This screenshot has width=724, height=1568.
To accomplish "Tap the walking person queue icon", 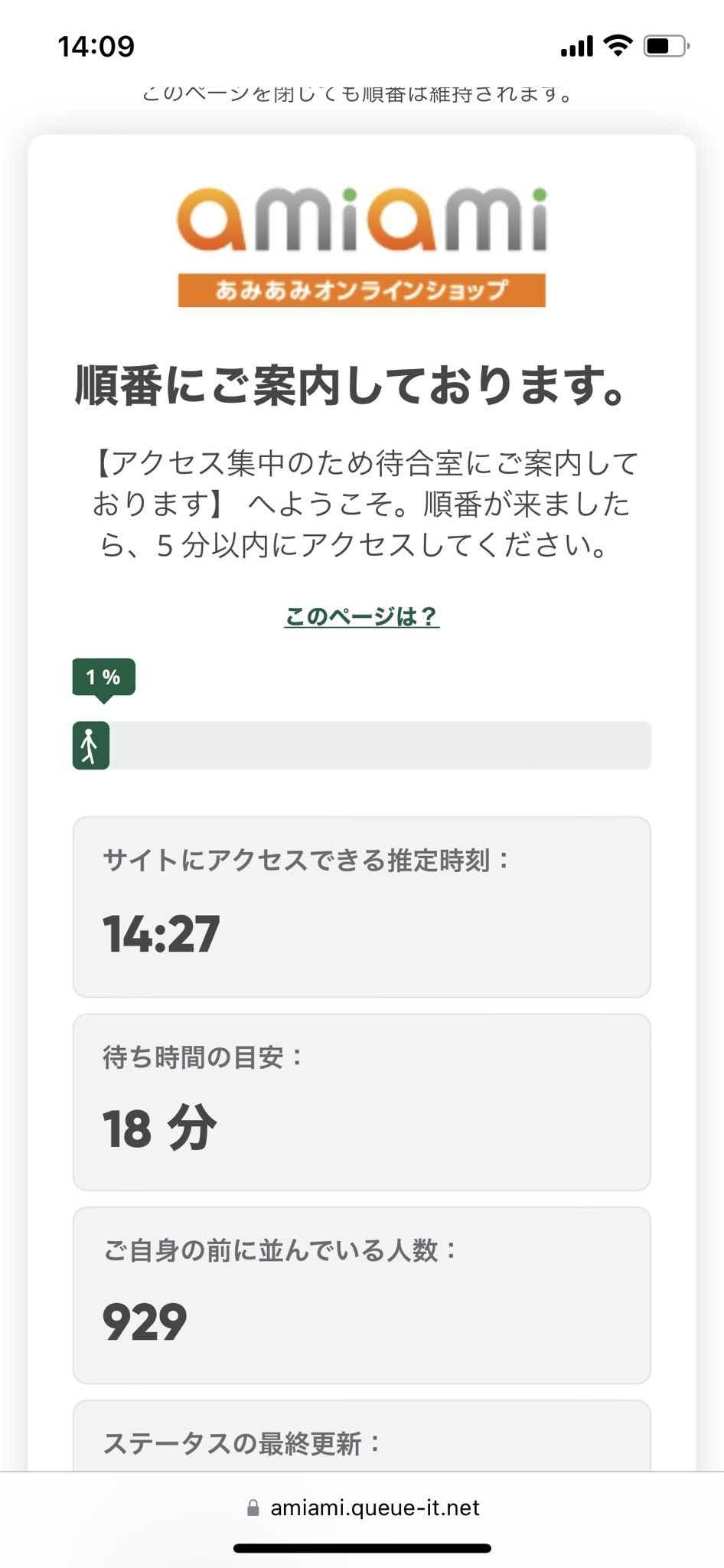I will 90,746.
